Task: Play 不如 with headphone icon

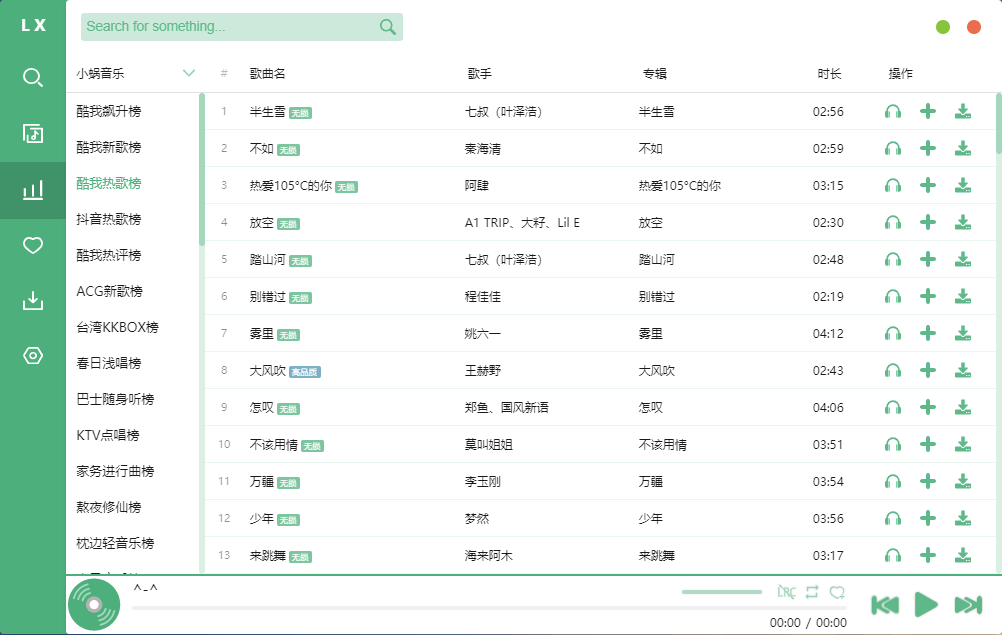Action: (893, 149)
